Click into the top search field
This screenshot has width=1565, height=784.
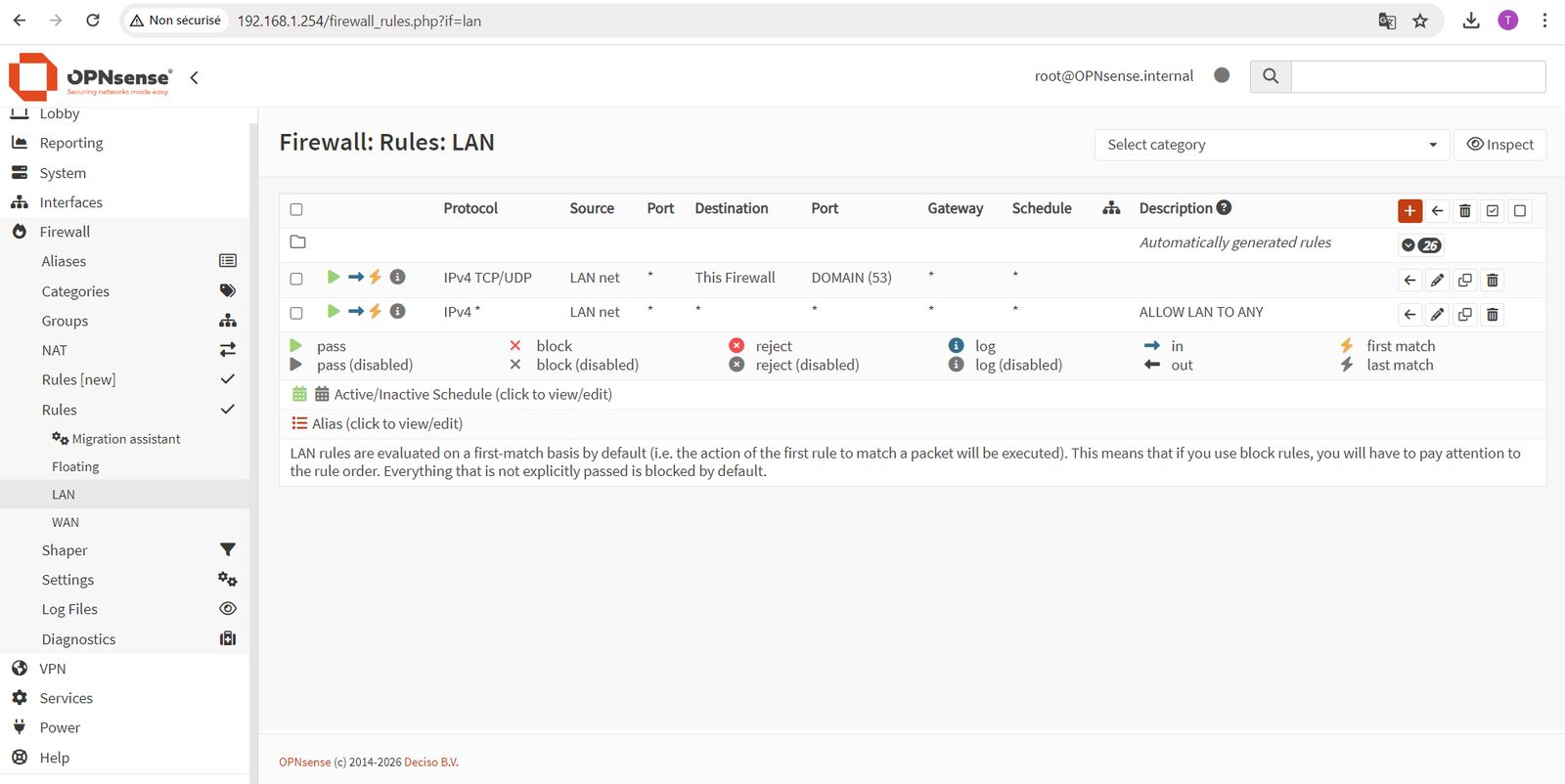1418,76
